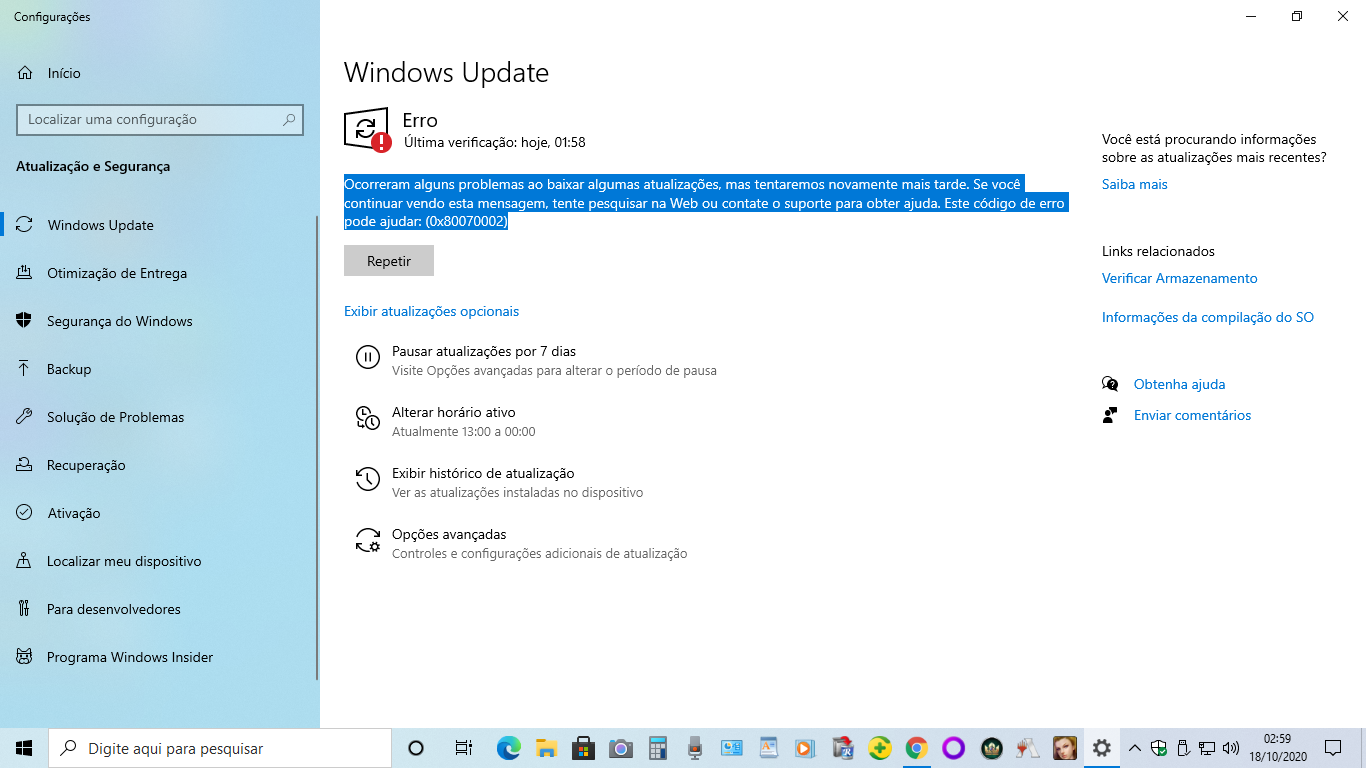The height and width of the screenshot is (768, 1366).
Task: Click the Para desenvolvedores tools icon
Action: (x=25, y=609)
